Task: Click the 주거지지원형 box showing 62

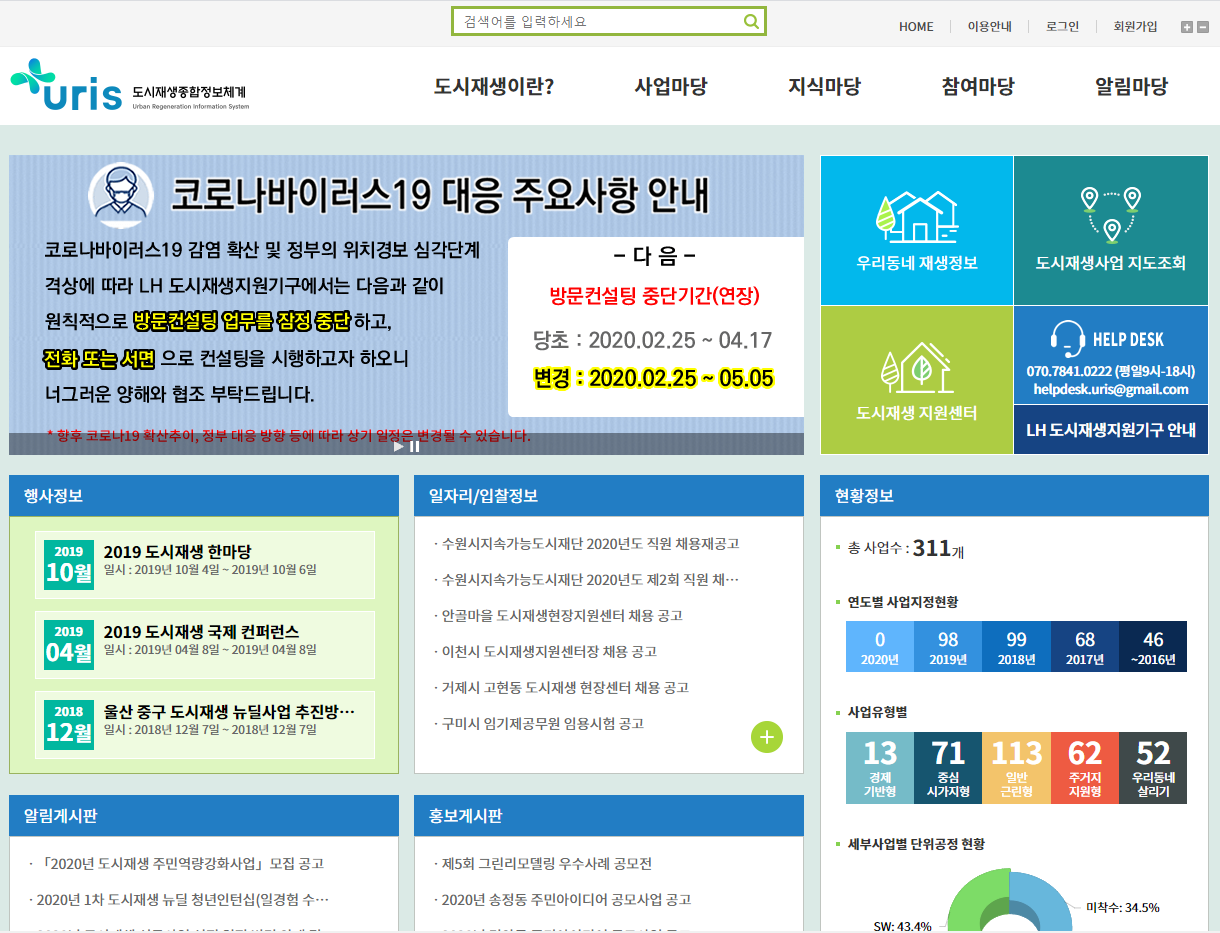Action: pos(1085,768)
